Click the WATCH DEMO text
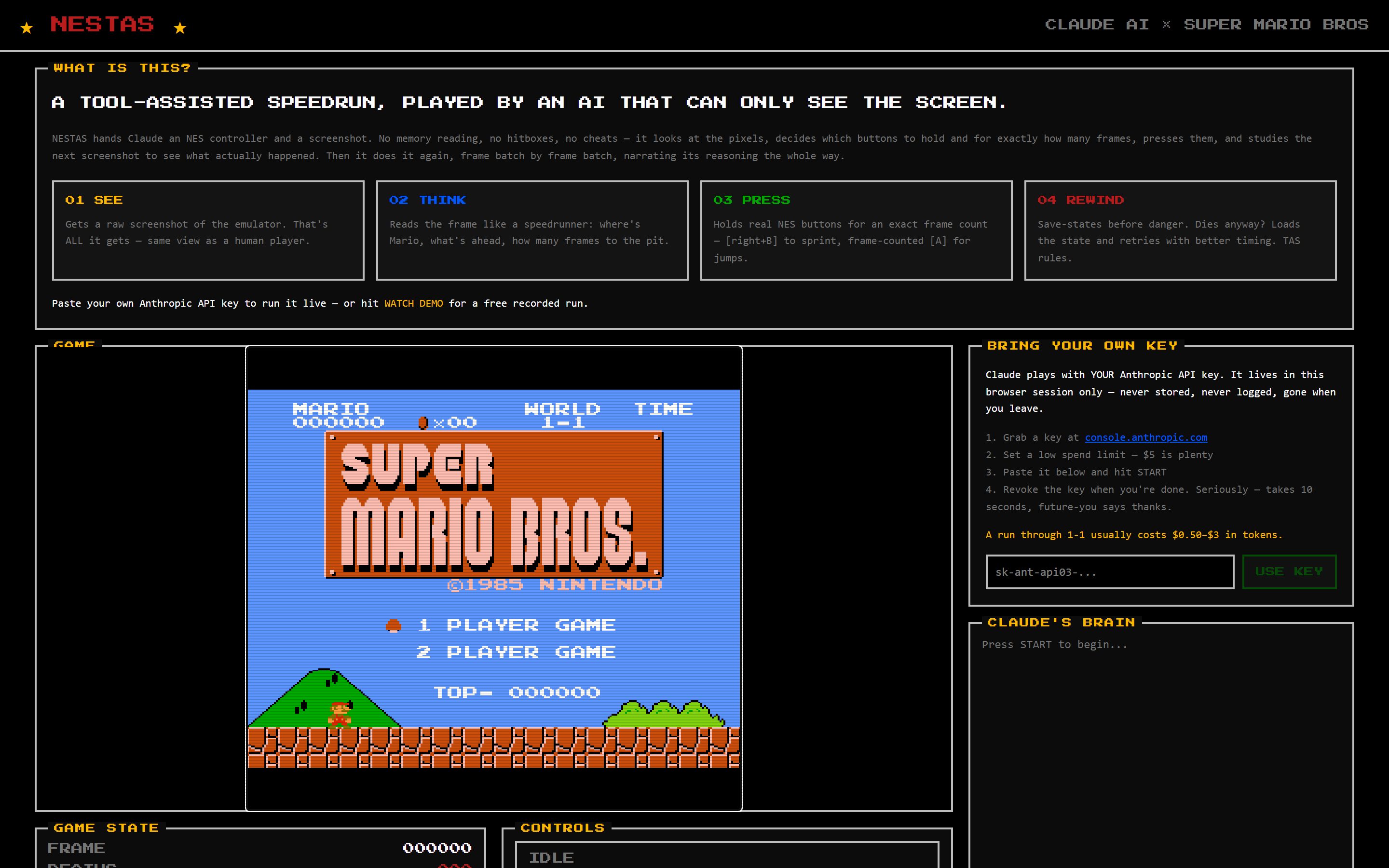 click(413, 303)
